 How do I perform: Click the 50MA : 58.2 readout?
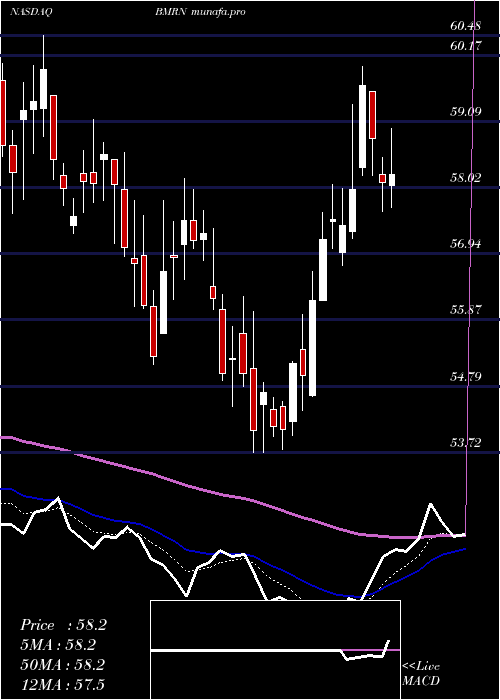coord(63,665)
